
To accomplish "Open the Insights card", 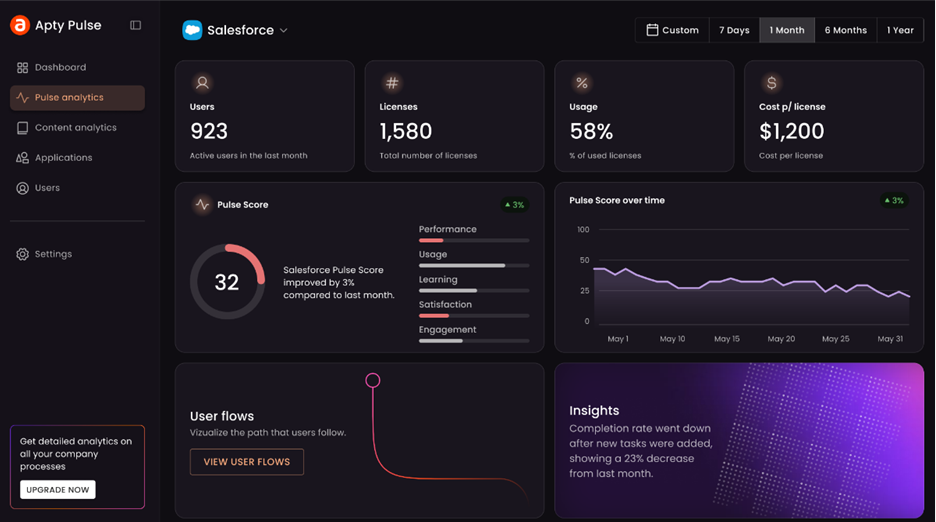I will (x=739, y=441).
